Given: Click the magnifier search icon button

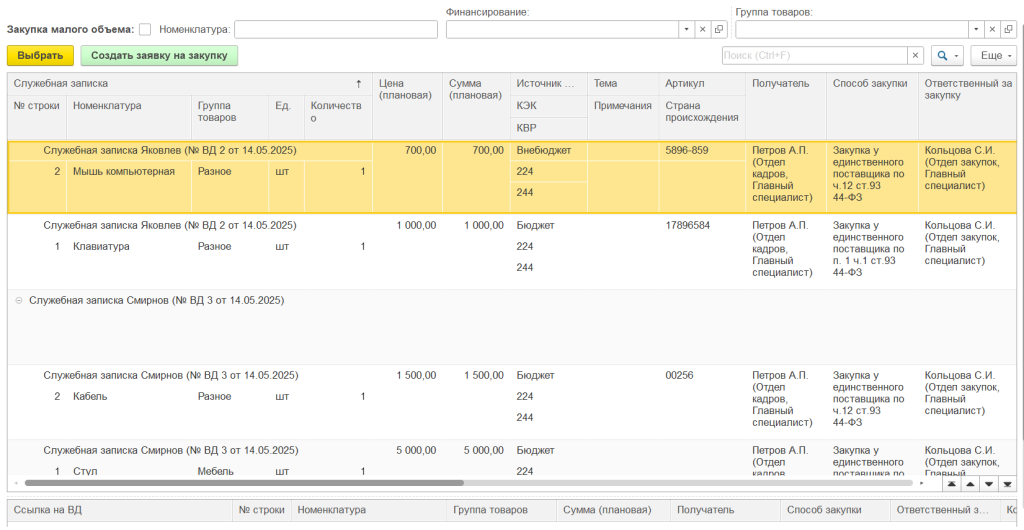Looking at the screenshot, I should point(947,55).
